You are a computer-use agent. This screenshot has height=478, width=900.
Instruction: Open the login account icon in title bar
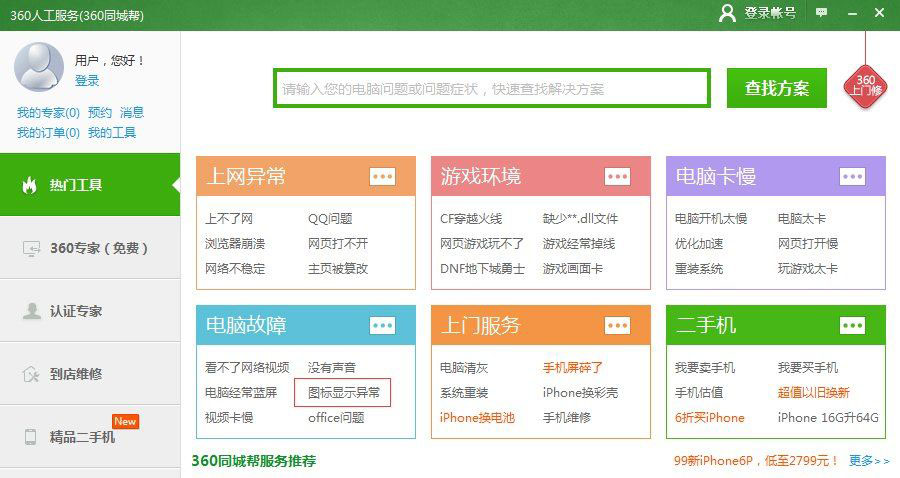click(727, 13)
